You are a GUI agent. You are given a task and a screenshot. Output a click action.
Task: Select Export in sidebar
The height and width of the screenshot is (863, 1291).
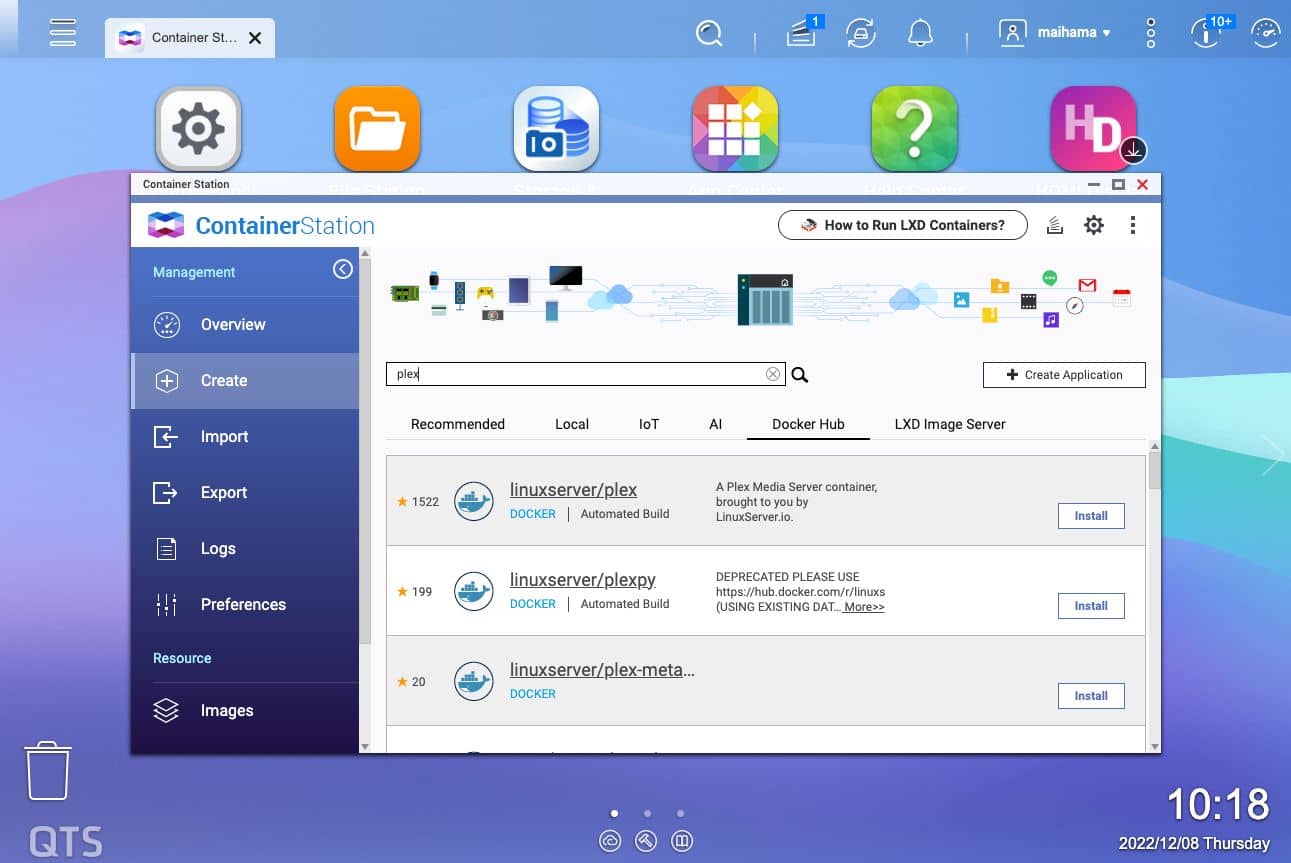pyautogui.click(x=245, y=493)
